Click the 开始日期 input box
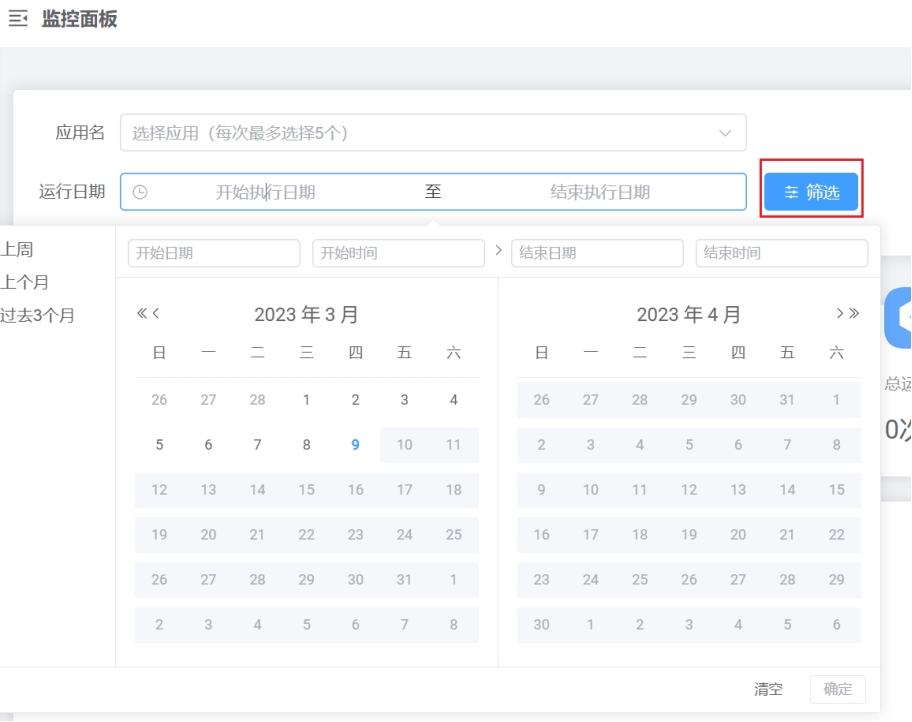This screenshot has height=722, width=912. coord(214,253)
